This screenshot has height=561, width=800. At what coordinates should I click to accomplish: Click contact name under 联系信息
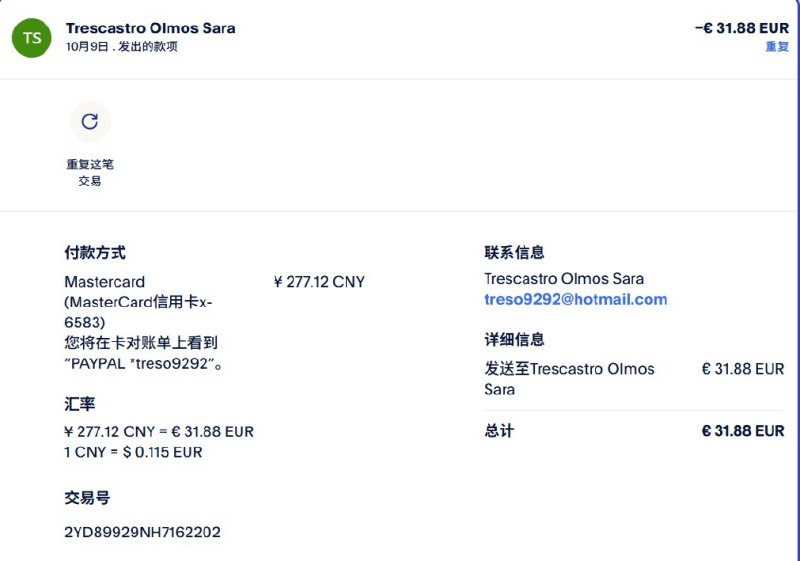564,279
